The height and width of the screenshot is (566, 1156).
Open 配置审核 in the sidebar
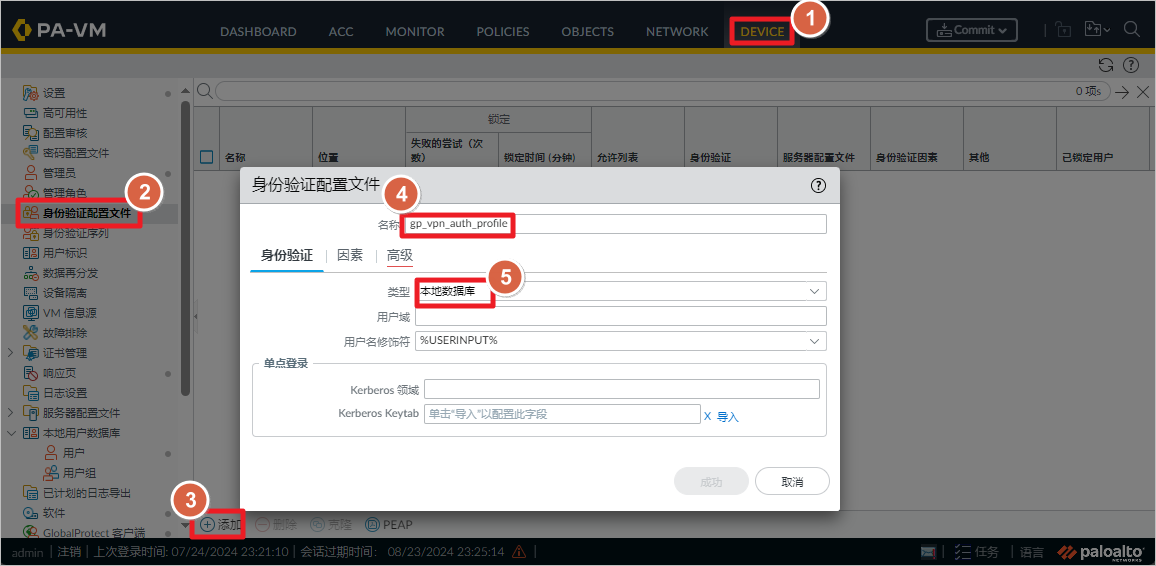coord(65,133)
